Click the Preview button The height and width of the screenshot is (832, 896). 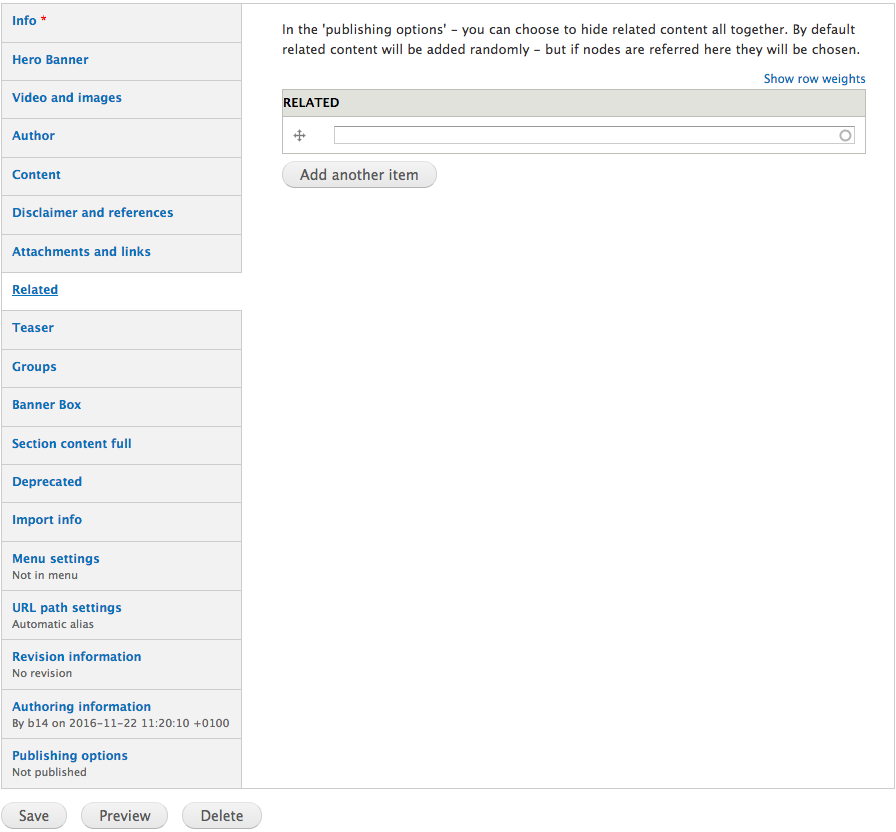125,816
